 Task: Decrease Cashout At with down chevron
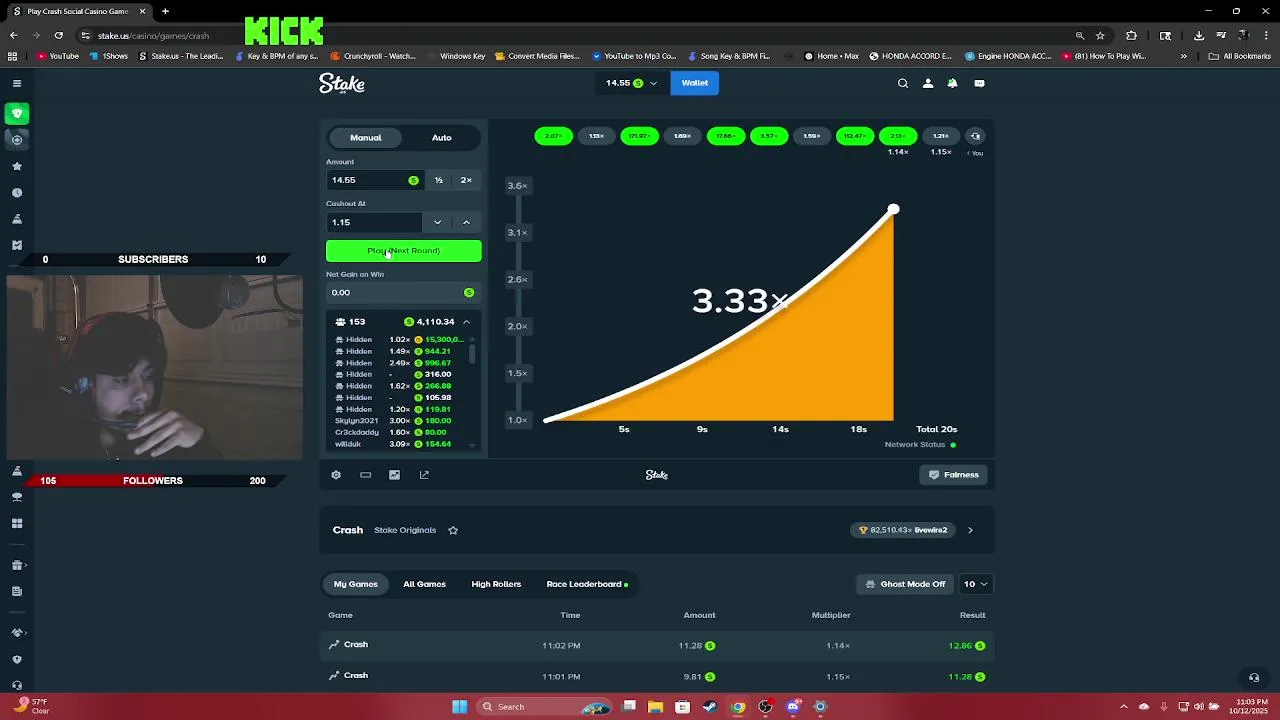(437, 222)
